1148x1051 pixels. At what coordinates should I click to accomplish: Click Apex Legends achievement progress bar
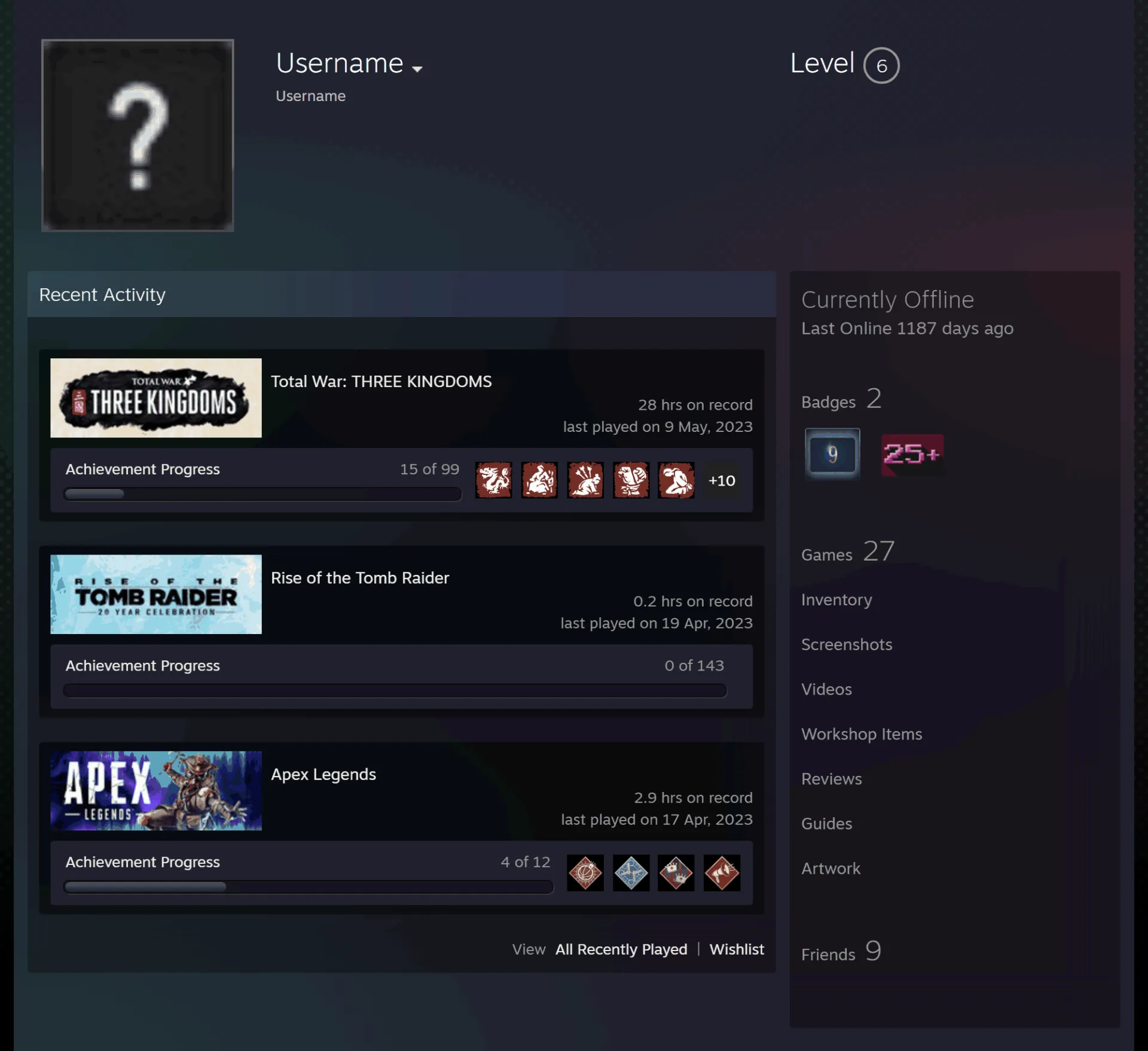pos(309,887)
